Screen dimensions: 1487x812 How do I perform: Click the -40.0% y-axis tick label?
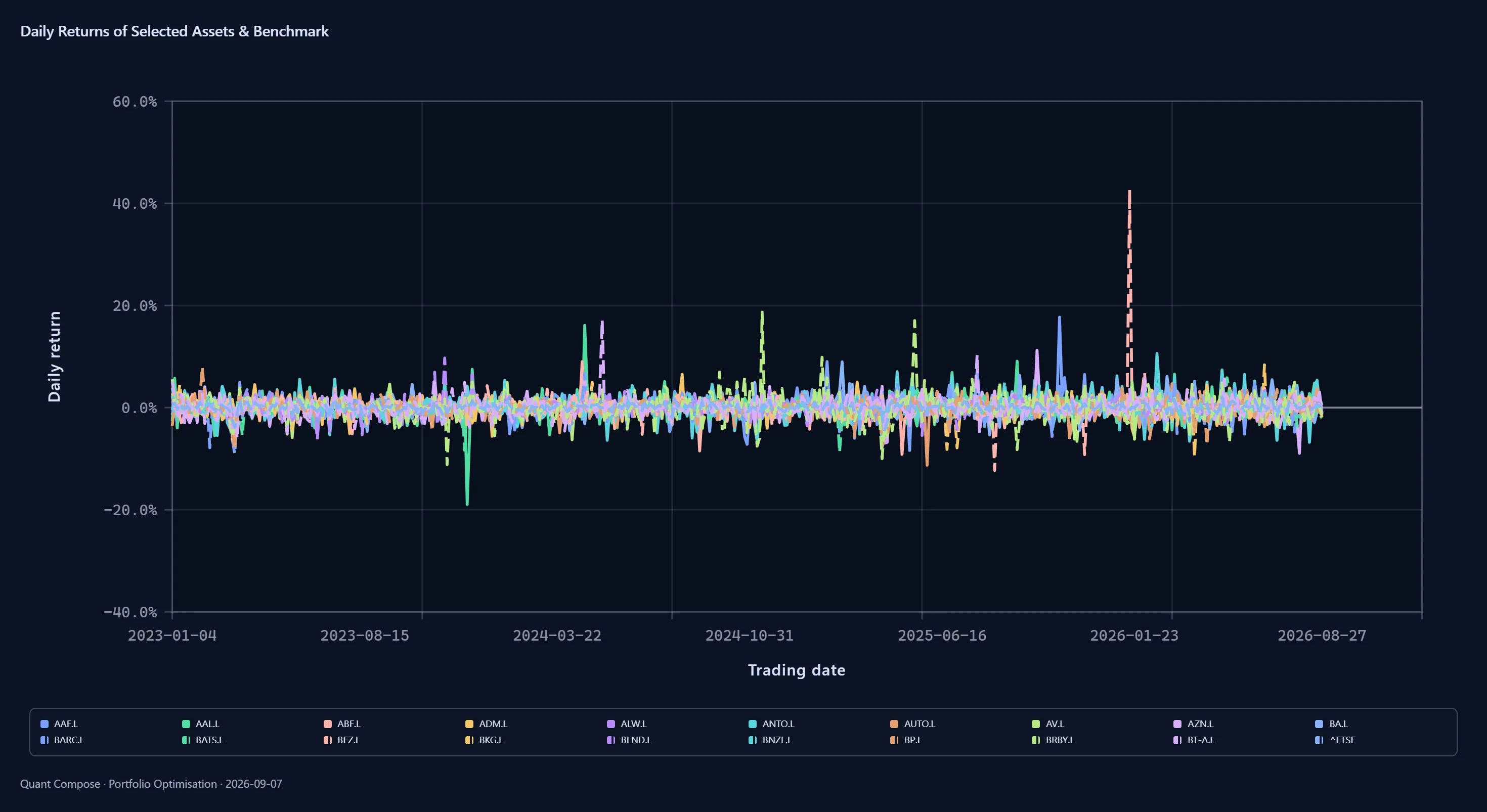[130, 612]
